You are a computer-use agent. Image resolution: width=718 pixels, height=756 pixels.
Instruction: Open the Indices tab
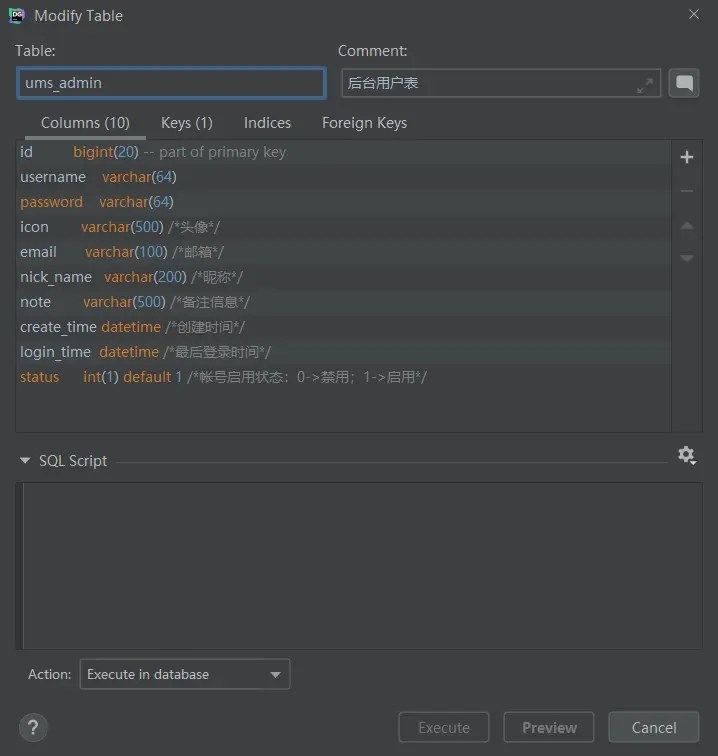(267, 123)
